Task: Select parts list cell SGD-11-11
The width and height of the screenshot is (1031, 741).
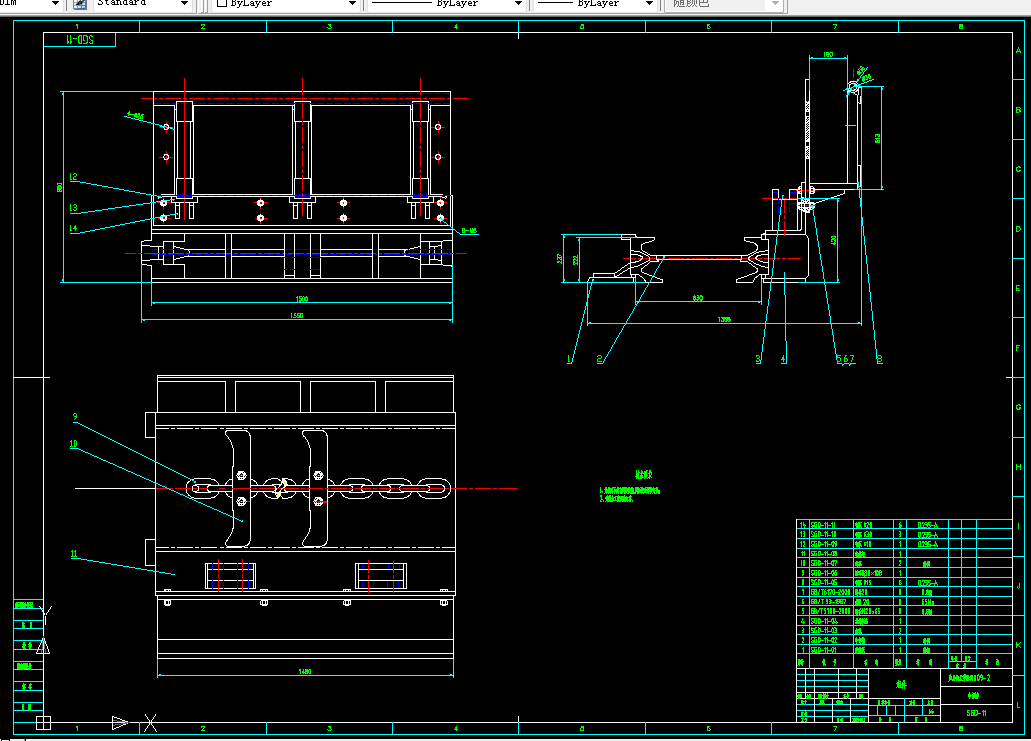Action: click(824, 525)
